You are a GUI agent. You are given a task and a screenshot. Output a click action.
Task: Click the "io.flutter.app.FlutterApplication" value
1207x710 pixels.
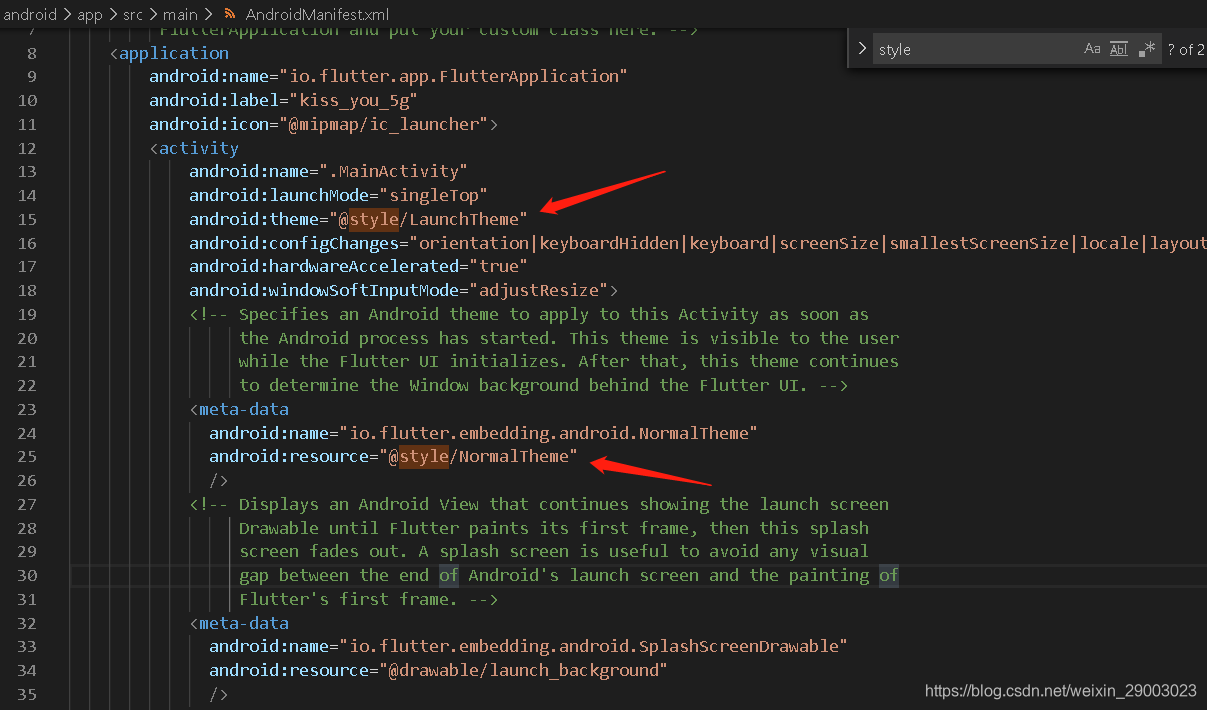click(x=453, y=76)
